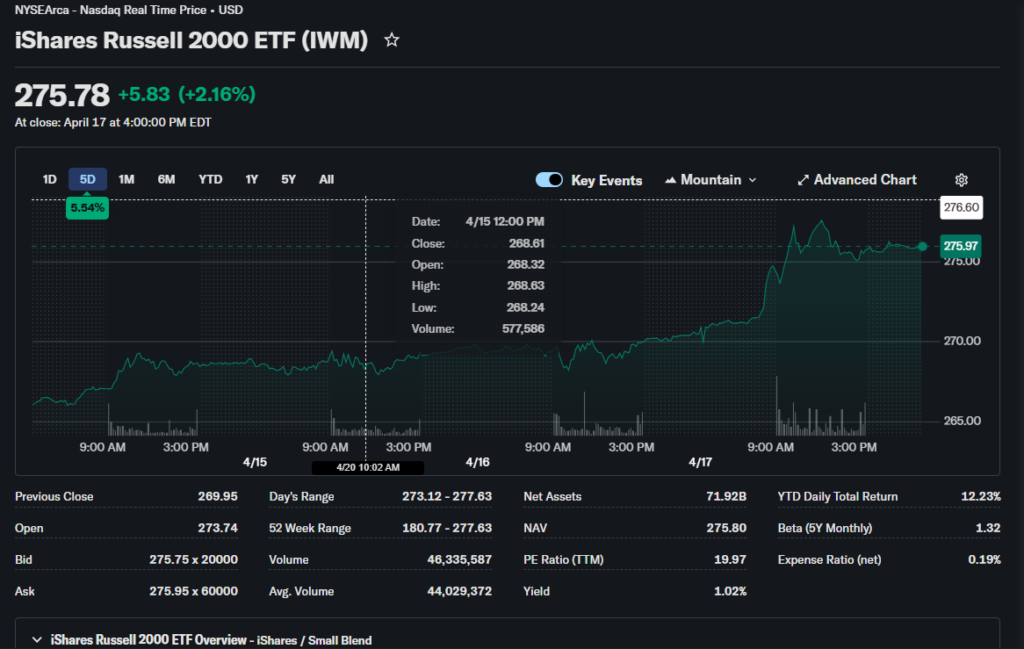Open the Advanced Chart link
The width and height of the screenshot is (1024, 649).
click(x=865, y=180)
